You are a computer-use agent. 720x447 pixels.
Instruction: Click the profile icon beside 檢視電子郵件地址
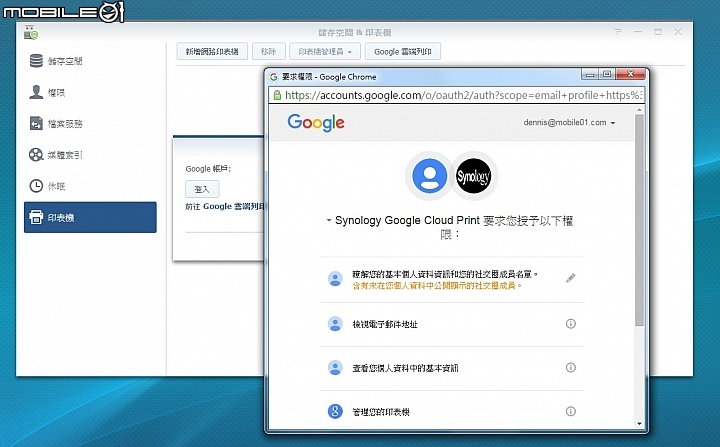(335, 324)
